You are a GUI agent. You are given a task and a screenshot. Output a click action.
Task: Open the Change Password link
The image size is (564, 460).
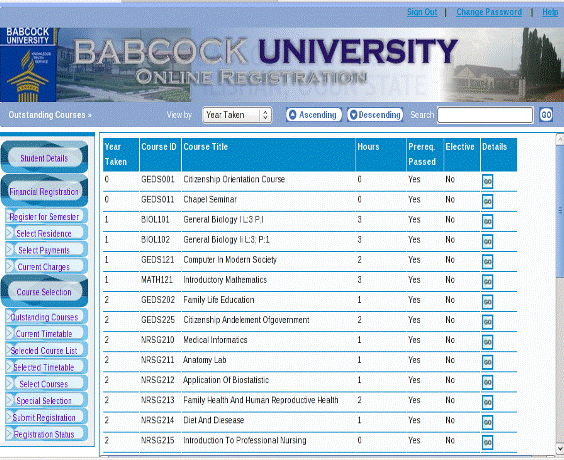pos(489,12)
